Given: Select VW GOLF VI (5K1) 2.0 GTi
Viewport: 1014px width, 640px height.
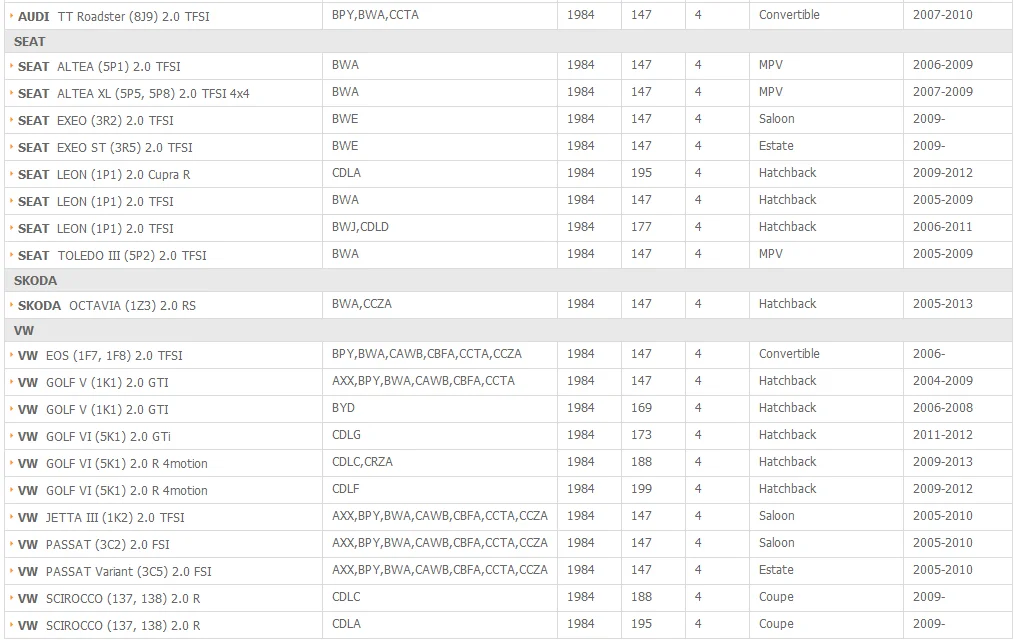Looking at the screenshot, I should (94, 437).
